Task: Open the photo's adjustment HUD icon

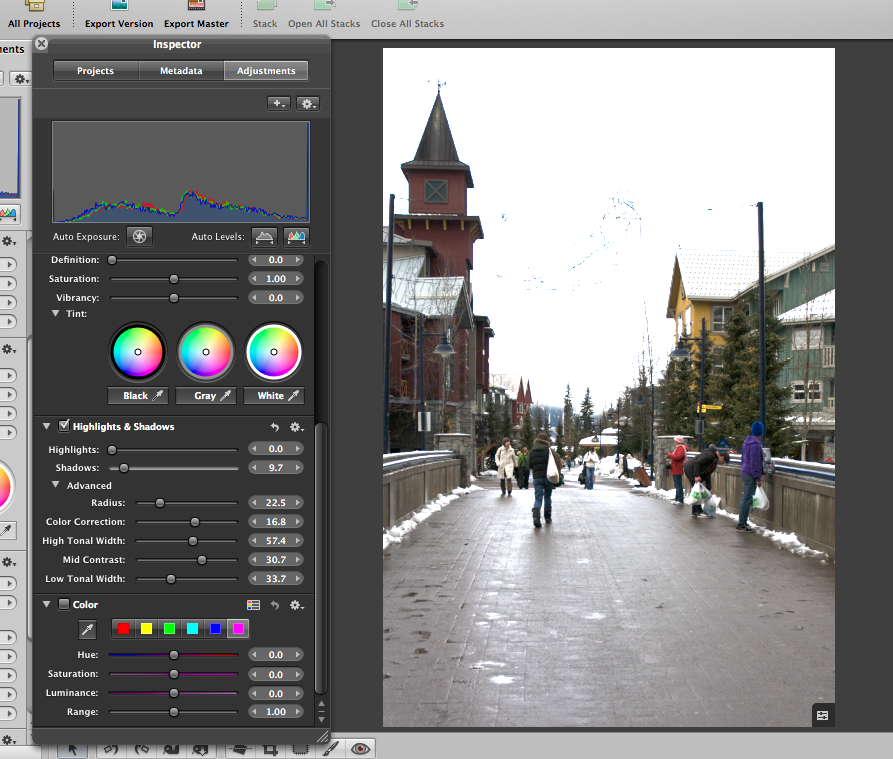Action: 822,715
